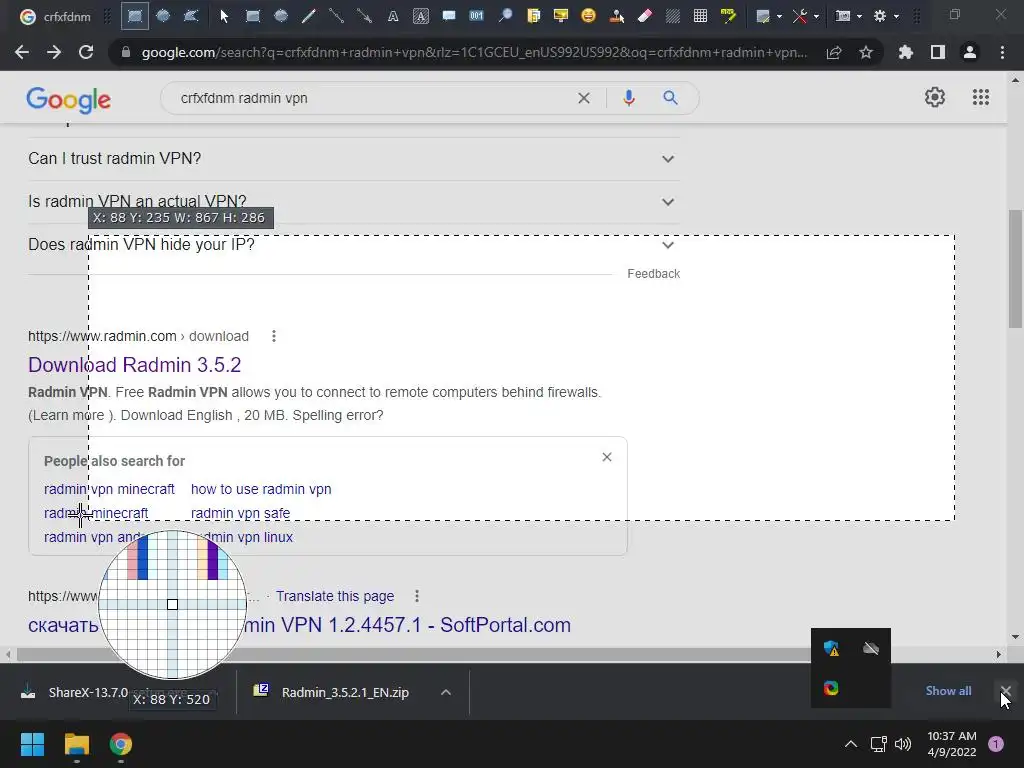Select the ellipse region capture mode
The width and height of the screenshot is (1024, 768).
163,16
